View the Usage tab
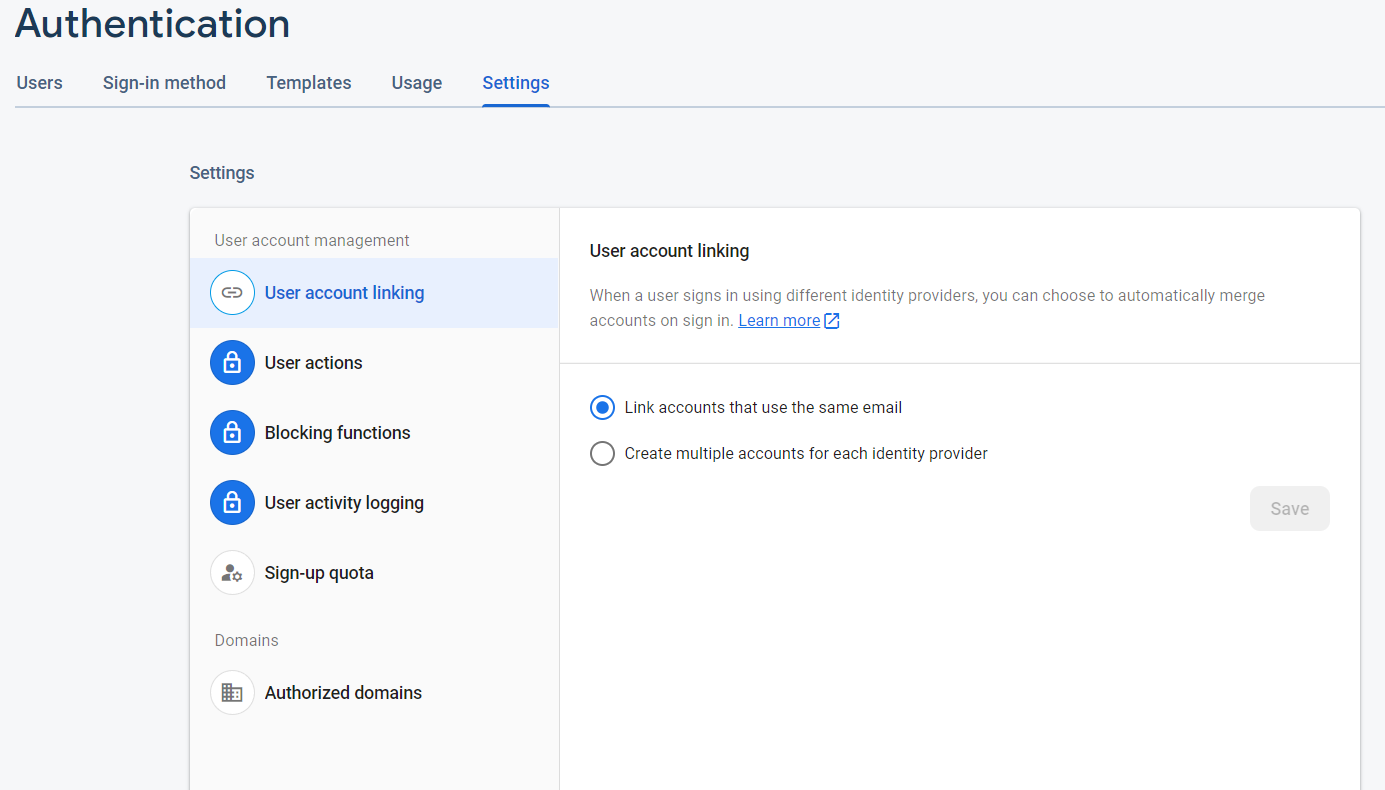The height and width of the screenshot is (790, 1385). (x=417, y=83)
